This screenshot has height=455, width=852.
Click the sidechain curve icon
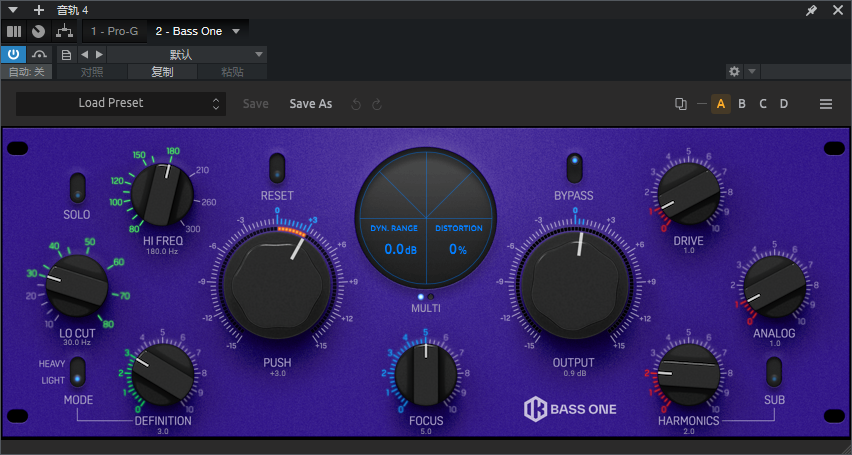39,54
